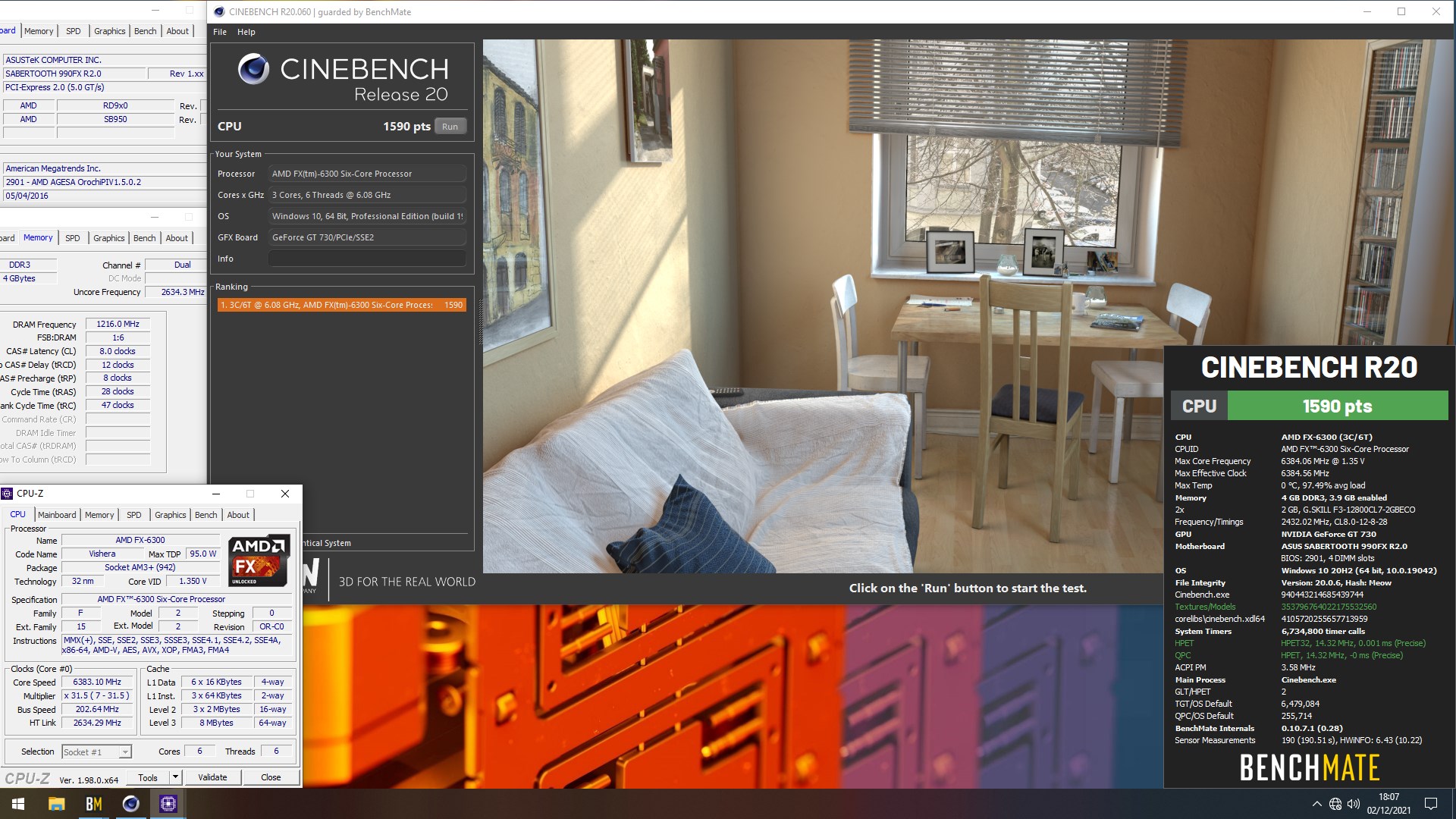Screen dimensions: 1456x819
Task: Select the orange ranking entry scoring 1590
Action: tap(342, 305)
